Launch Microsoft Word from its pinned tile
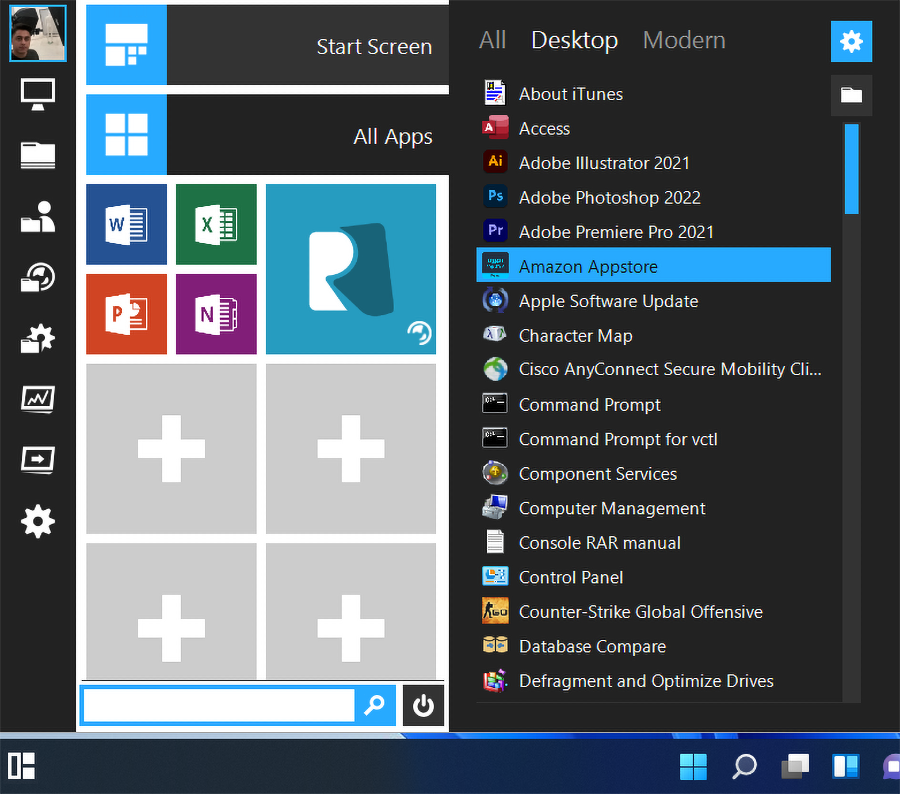 point(126,224)
